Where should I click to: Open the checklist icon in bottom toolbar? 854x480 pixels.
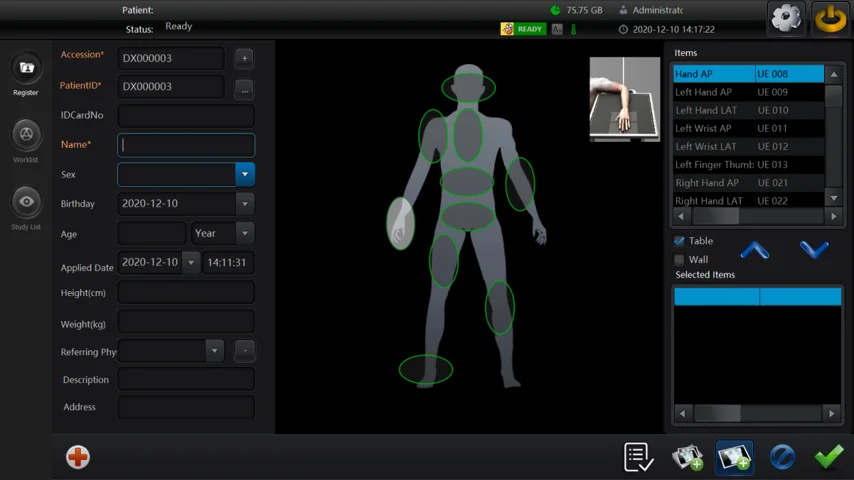(638, 457)
